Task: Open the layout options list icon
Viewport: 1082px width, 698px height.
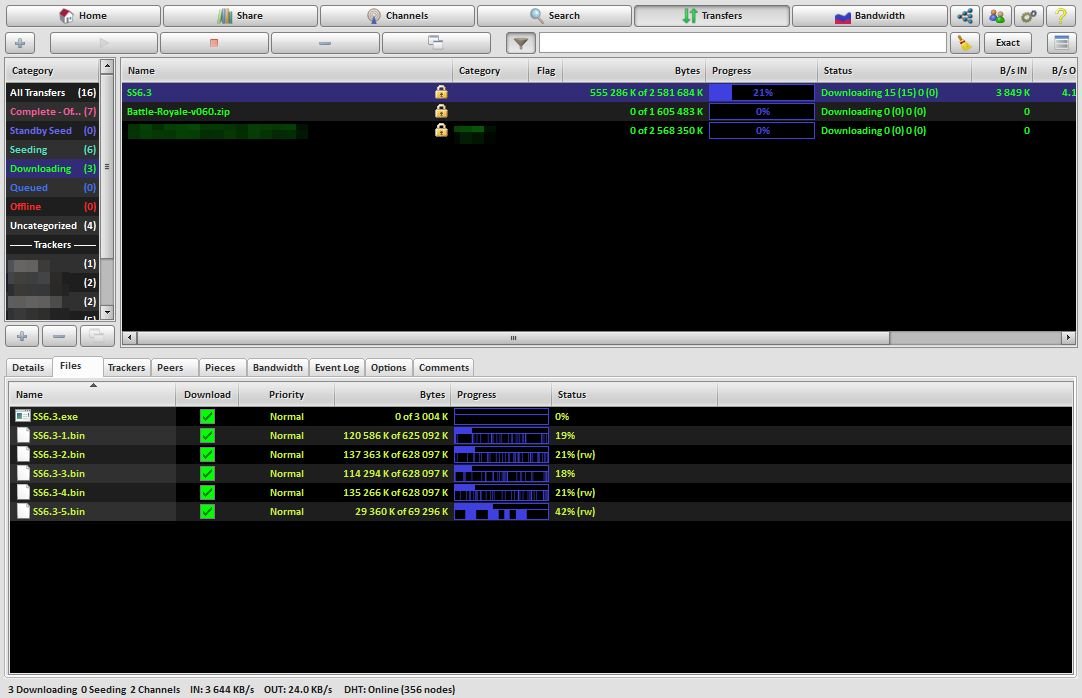Action: pyautogui.click(x=1061, y=43)
